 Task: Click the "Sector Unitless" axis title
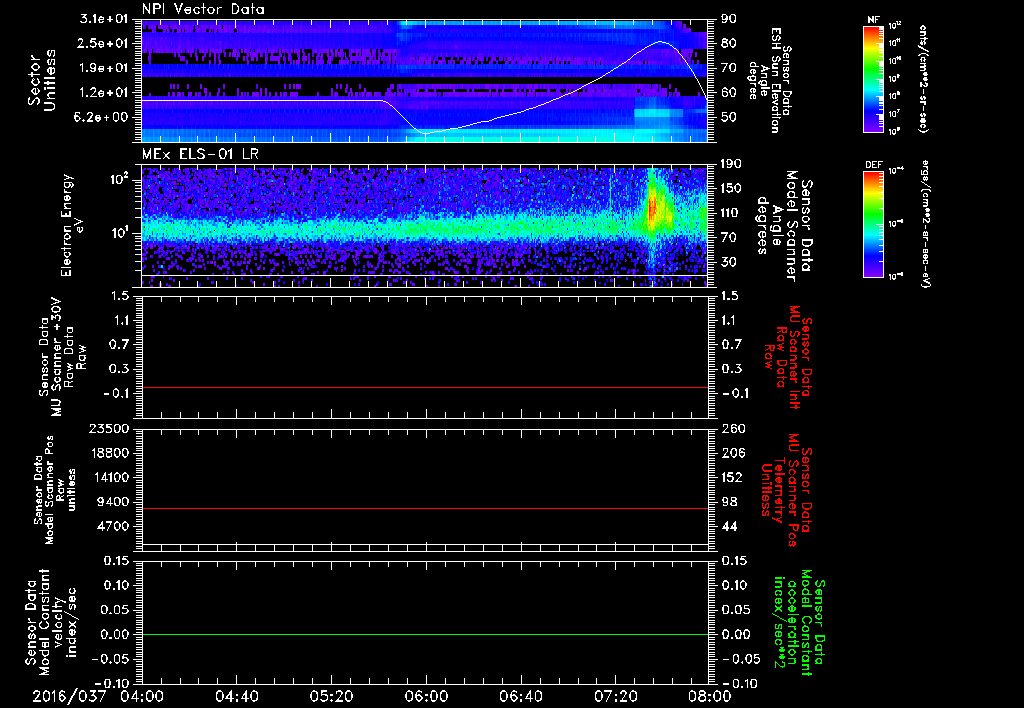click(x=42, y=80)
